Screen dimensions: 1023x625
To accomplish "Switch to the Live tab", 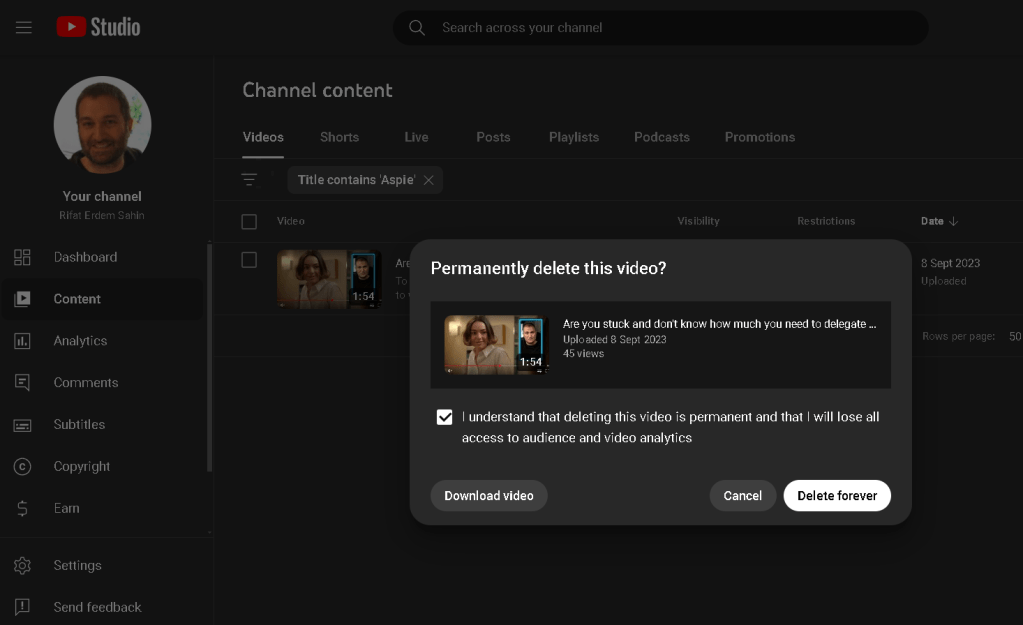I will coord(416,137).
